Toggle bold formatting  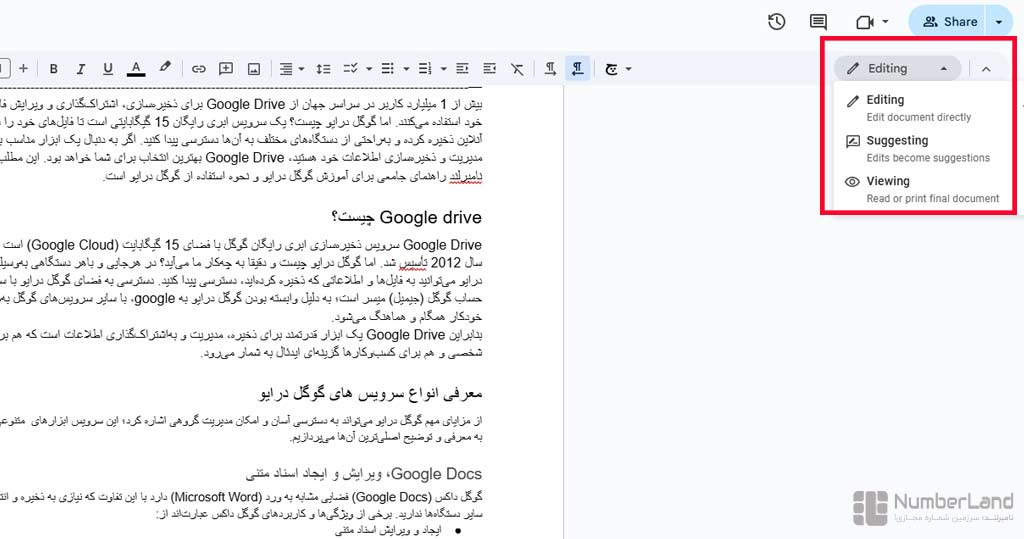[54, 69]
